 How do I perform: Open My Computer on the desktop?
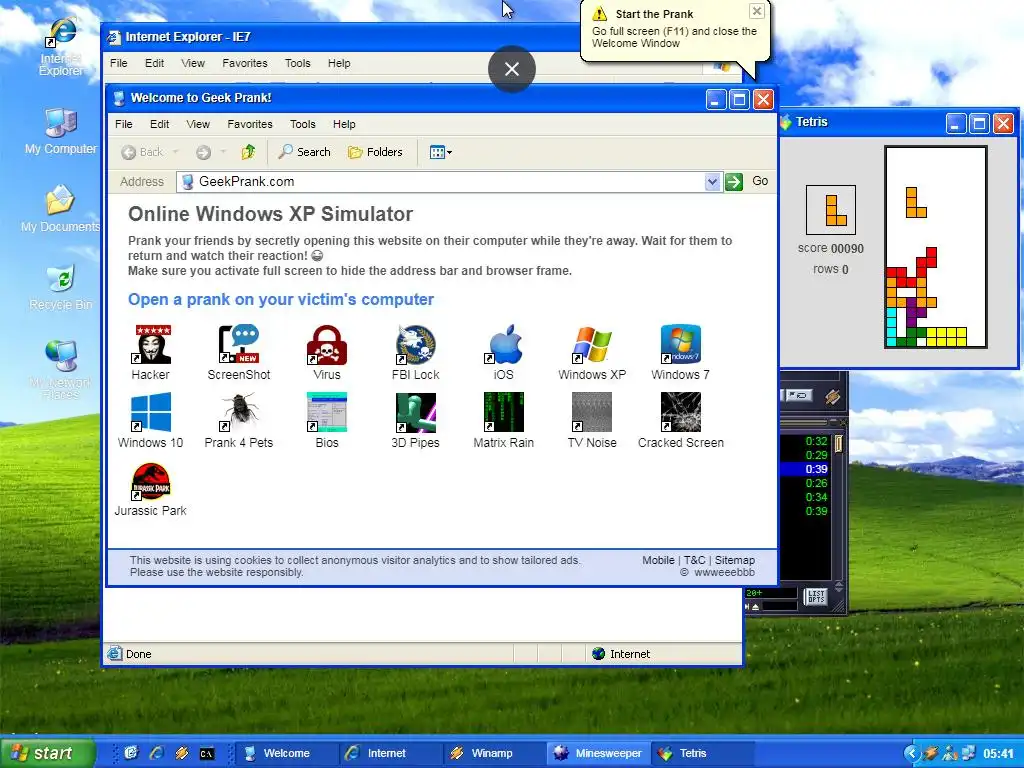pos(61,131)
